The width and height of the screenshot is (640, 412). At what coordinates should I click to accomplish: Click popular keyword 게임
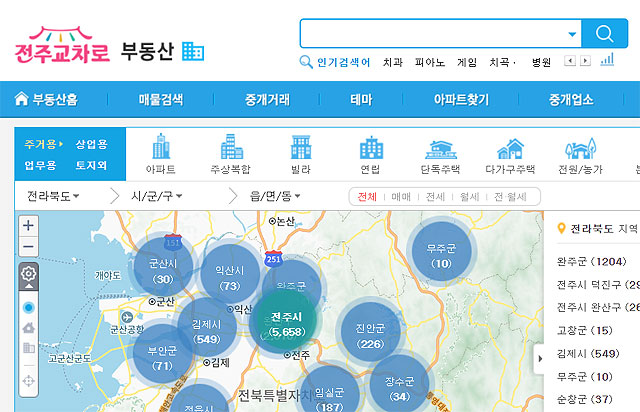pyautogui.click(x=467, y=62)
